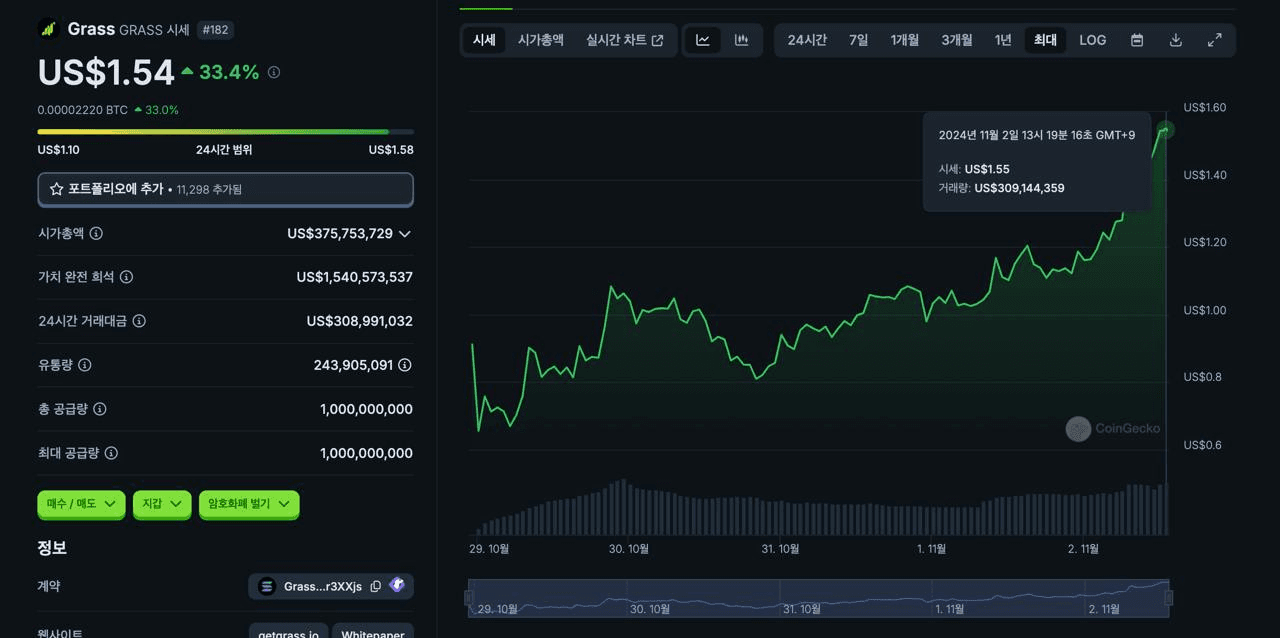
Task: Click the Solana chain icon in contract chip
Action: tap(267, 587)
